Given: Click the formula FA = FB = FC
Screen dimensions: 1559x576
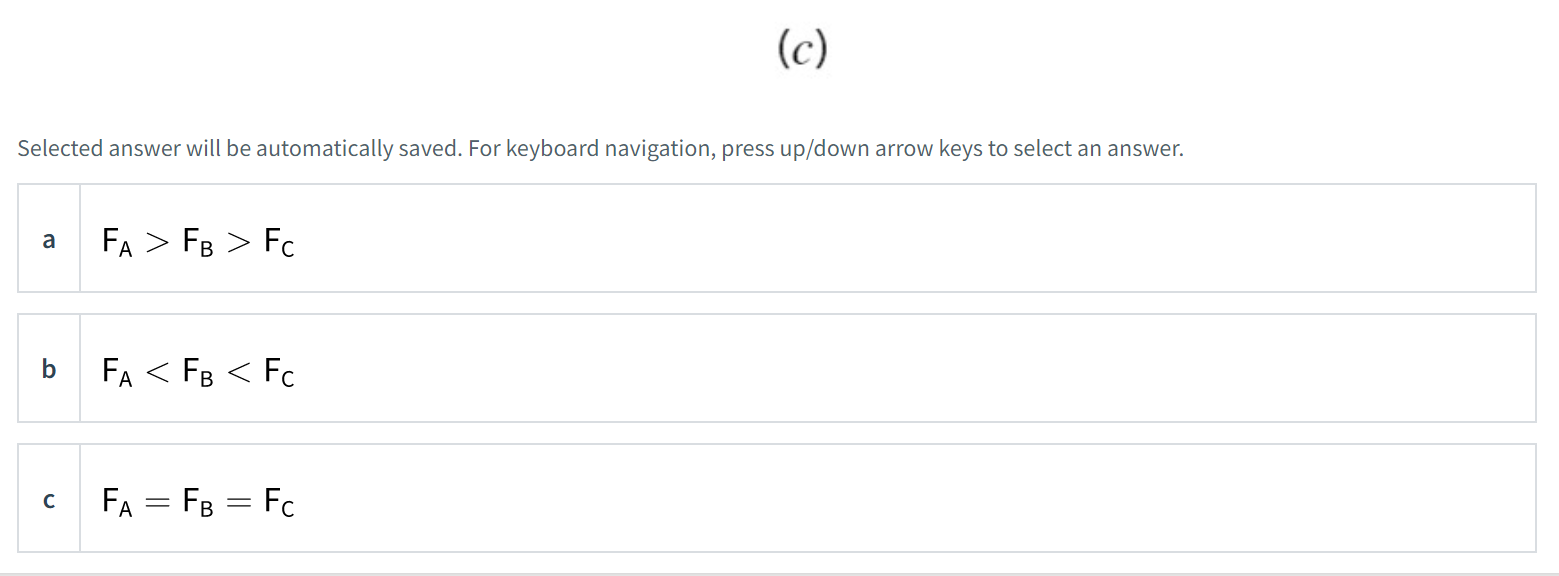Looking at the screenshot, I should point(197,502).
